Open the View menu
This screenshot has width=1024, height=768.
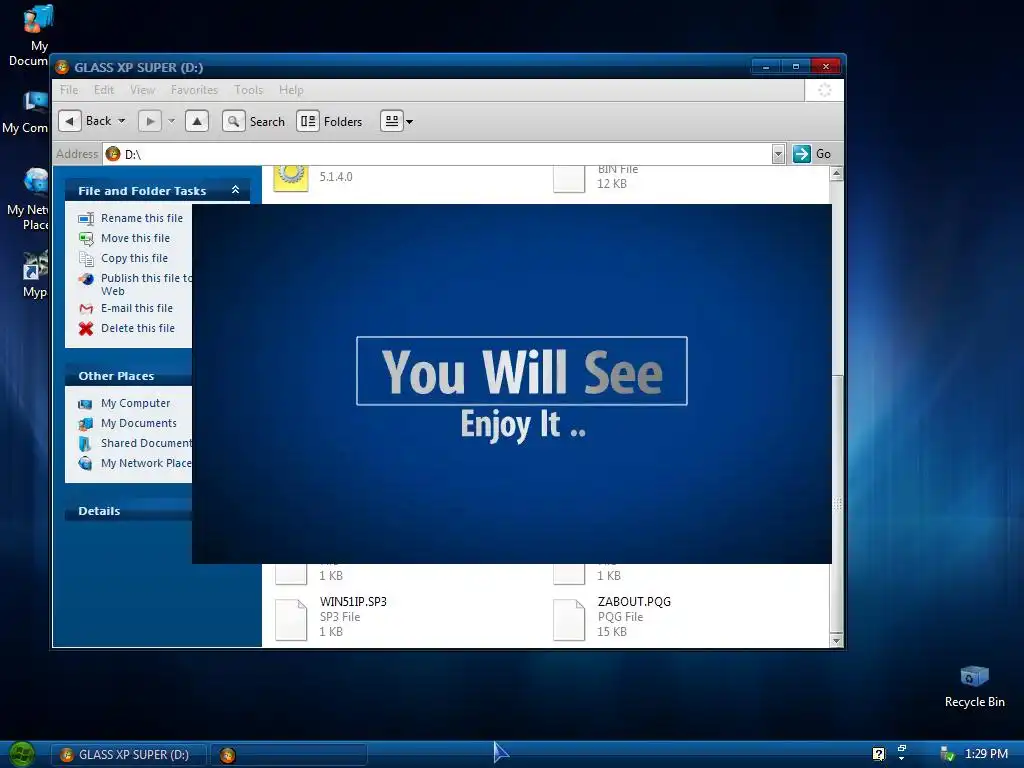[142, 90]
